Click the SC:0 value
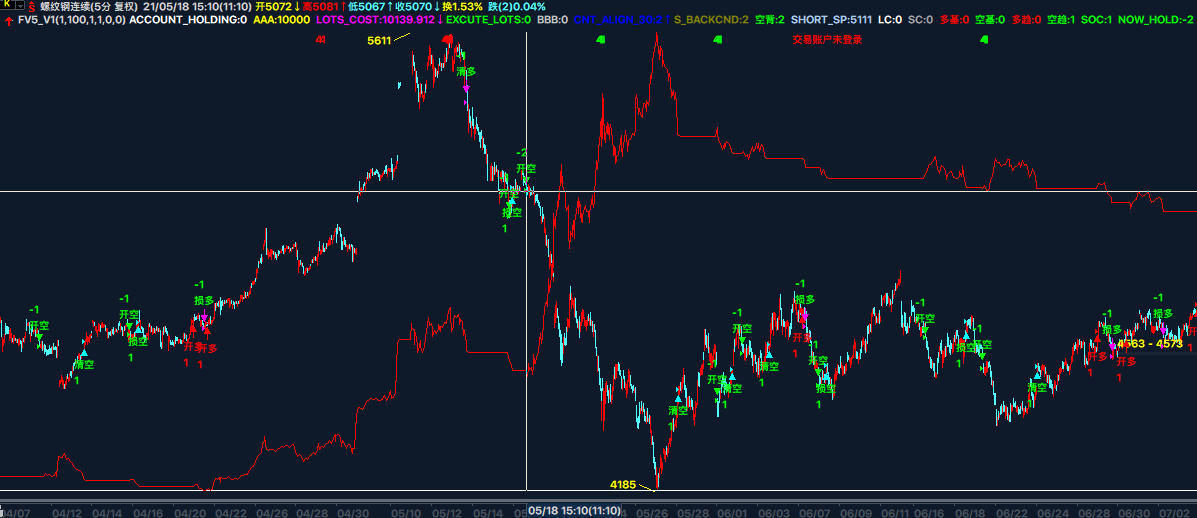The image size is (1197, 518). coord(920,20)
